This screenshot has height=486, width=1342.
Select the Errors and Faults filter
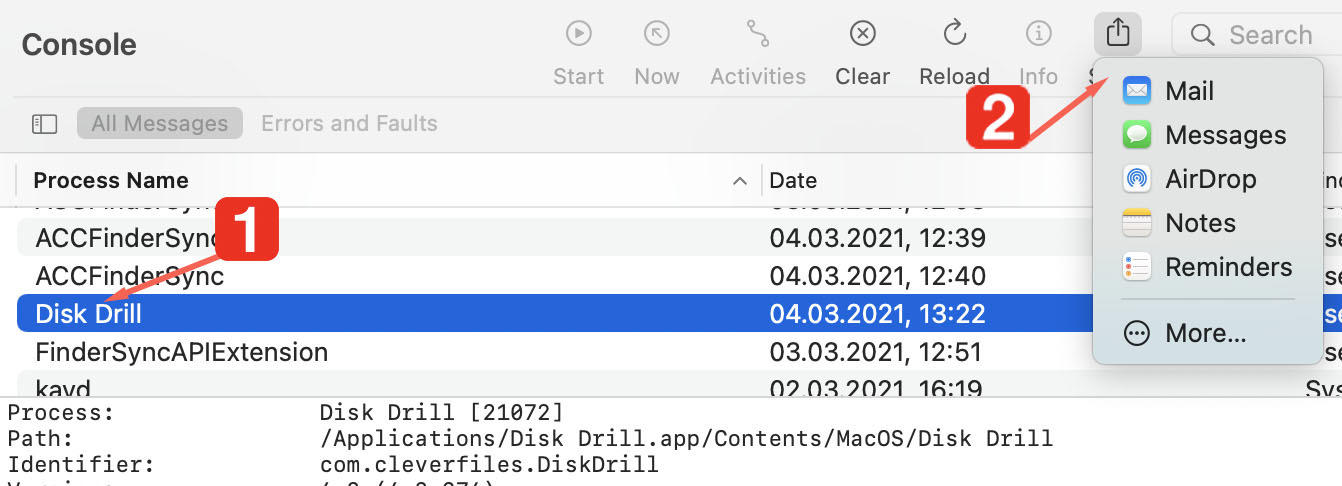349,124
